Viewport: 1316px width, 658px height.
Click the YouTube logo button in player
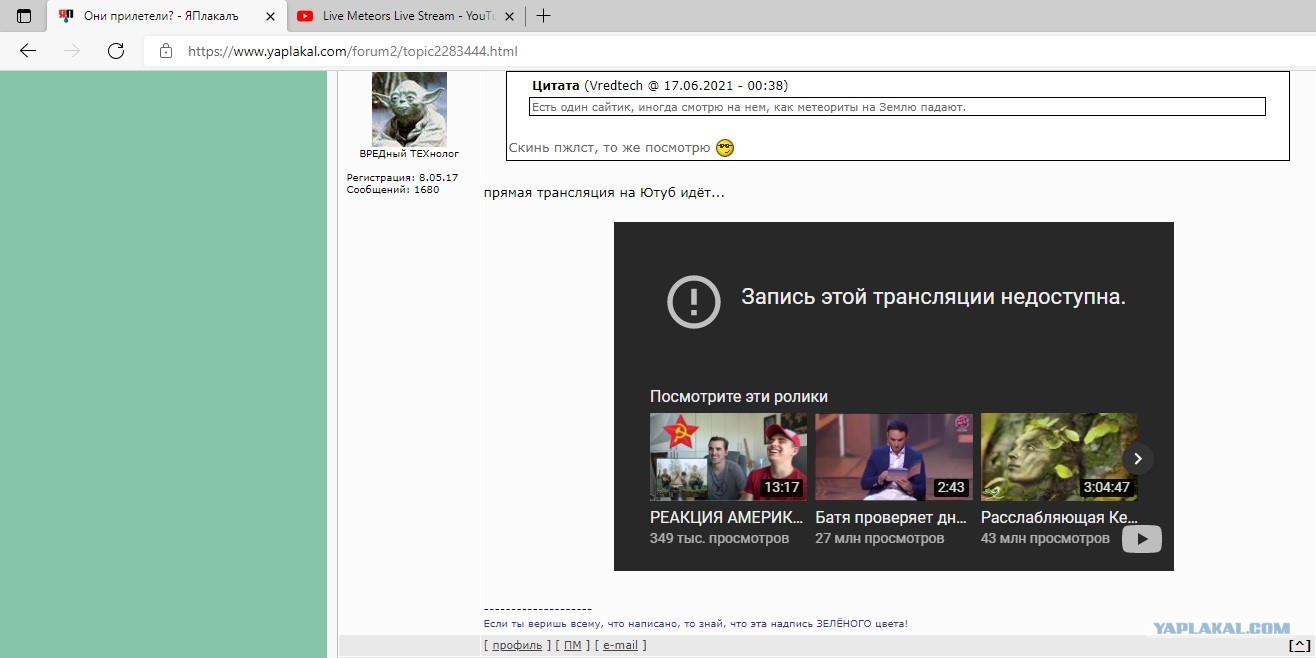(1142, 539)
